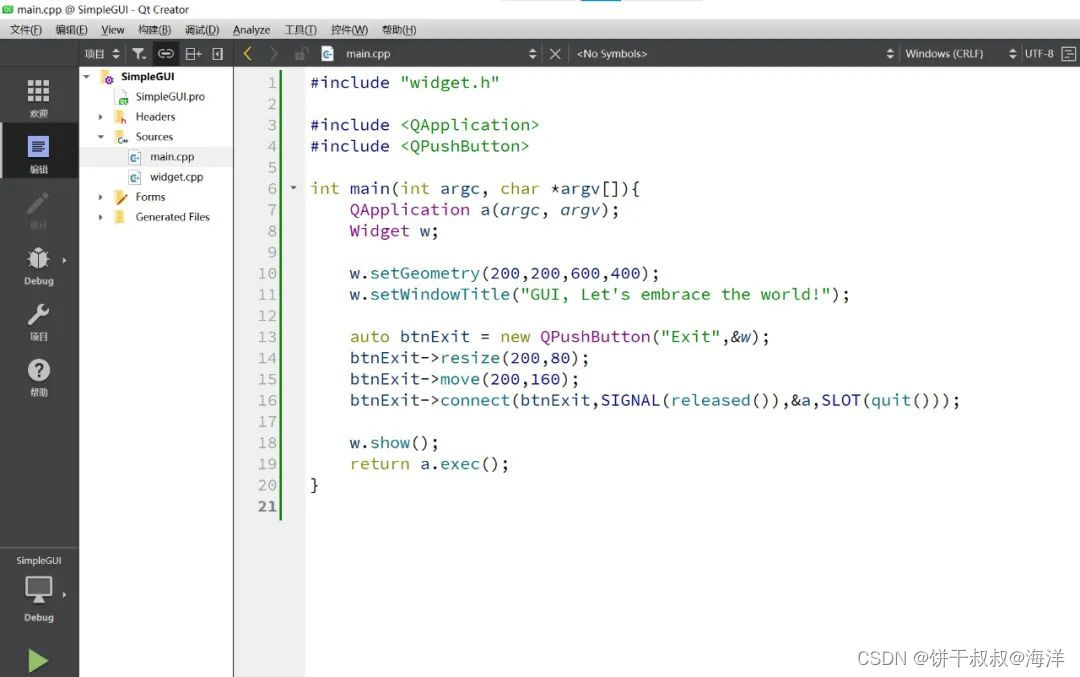Select the Headers tree item

pyautogui.click(x=155, y=117)
